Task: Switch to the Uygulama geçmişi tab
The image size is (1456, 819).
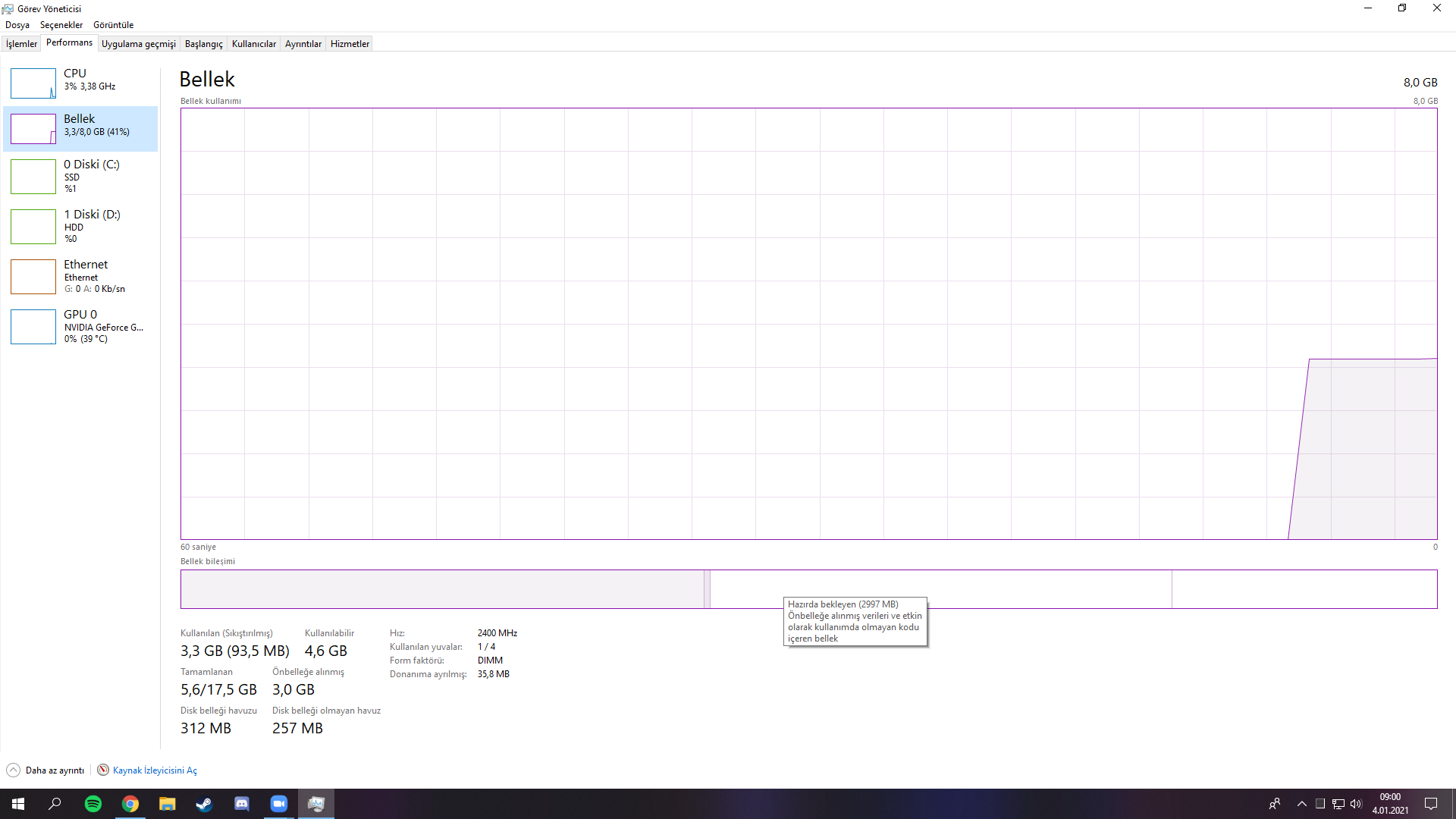Action: [139, 44]
